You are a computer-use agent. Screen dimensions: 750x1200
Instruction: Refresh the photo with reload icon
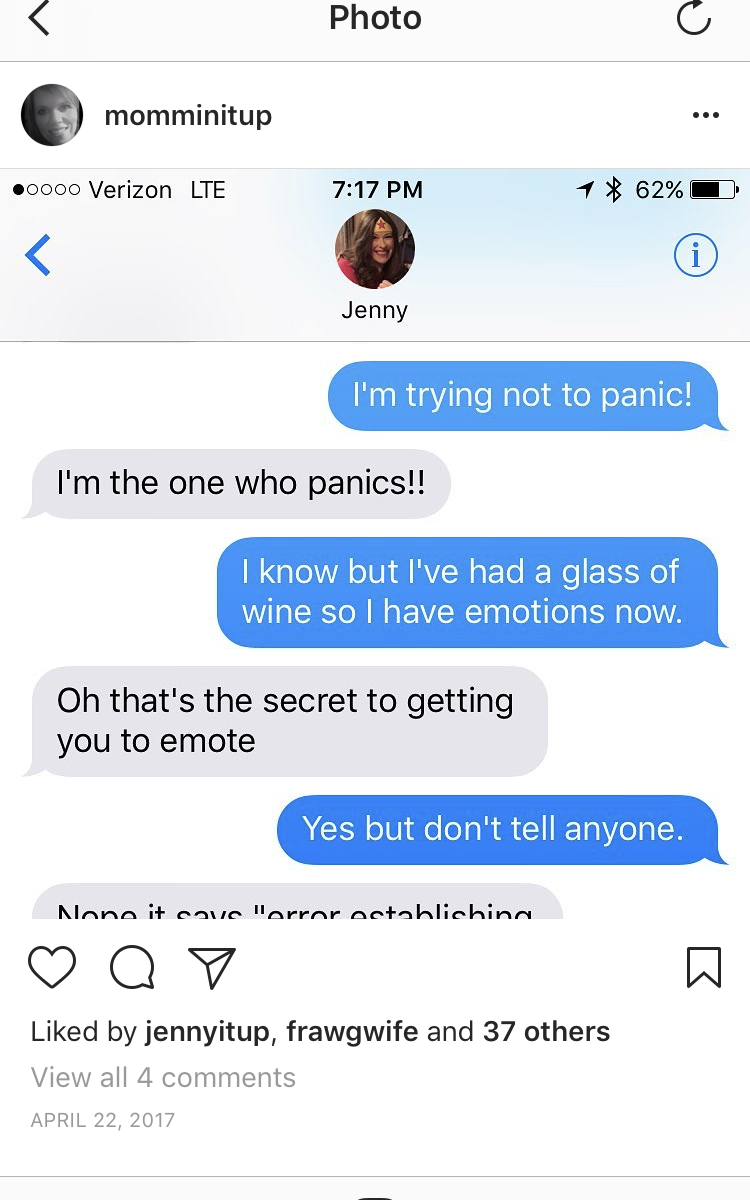pyautogui.click(x=694, y=18)
